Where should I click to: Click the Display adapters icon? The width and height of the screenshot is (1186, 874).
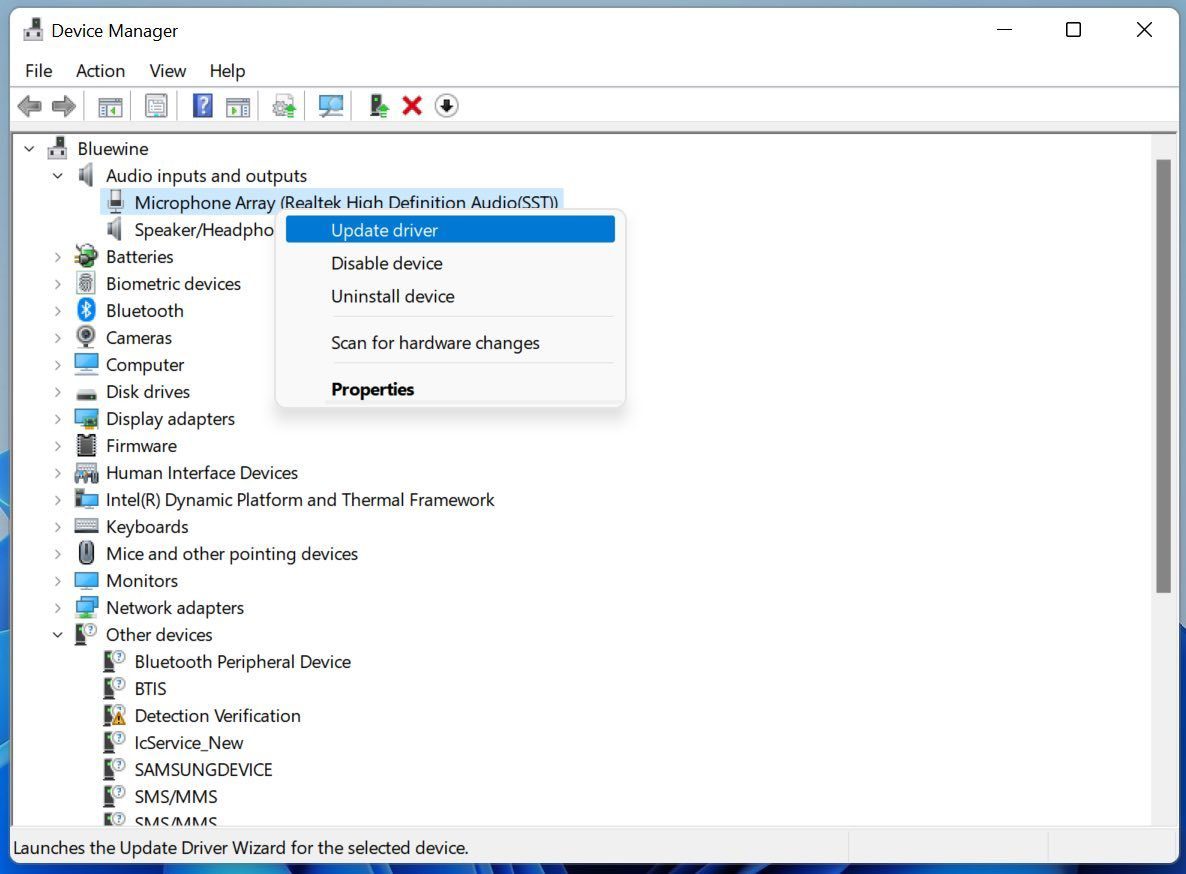click(x=86, y=418)
